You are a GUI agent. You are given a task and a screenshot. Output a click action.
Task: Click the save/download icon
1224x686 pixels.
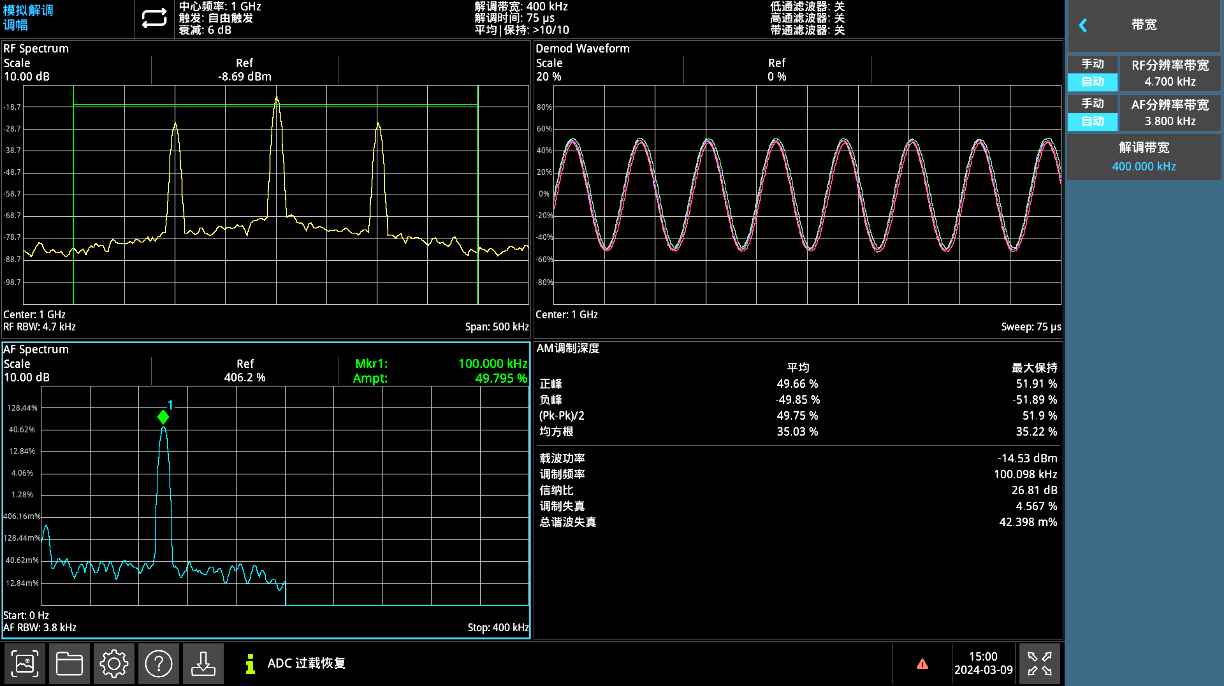[x=202, y=663]
